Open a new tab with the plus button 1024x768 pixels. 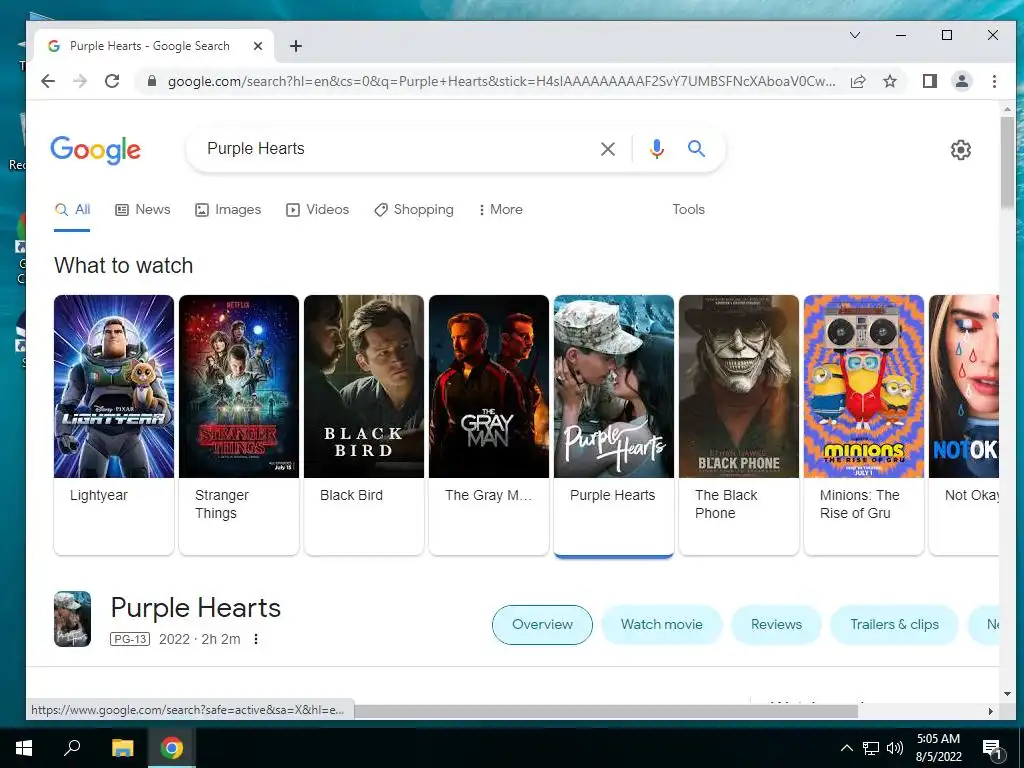click(x=296, y=46)
